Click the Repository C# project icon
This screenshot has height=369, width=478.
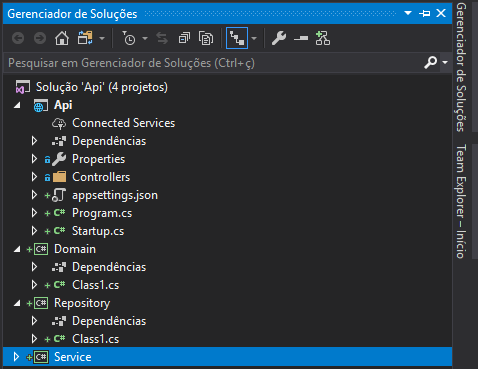click(x=41, y=303)
